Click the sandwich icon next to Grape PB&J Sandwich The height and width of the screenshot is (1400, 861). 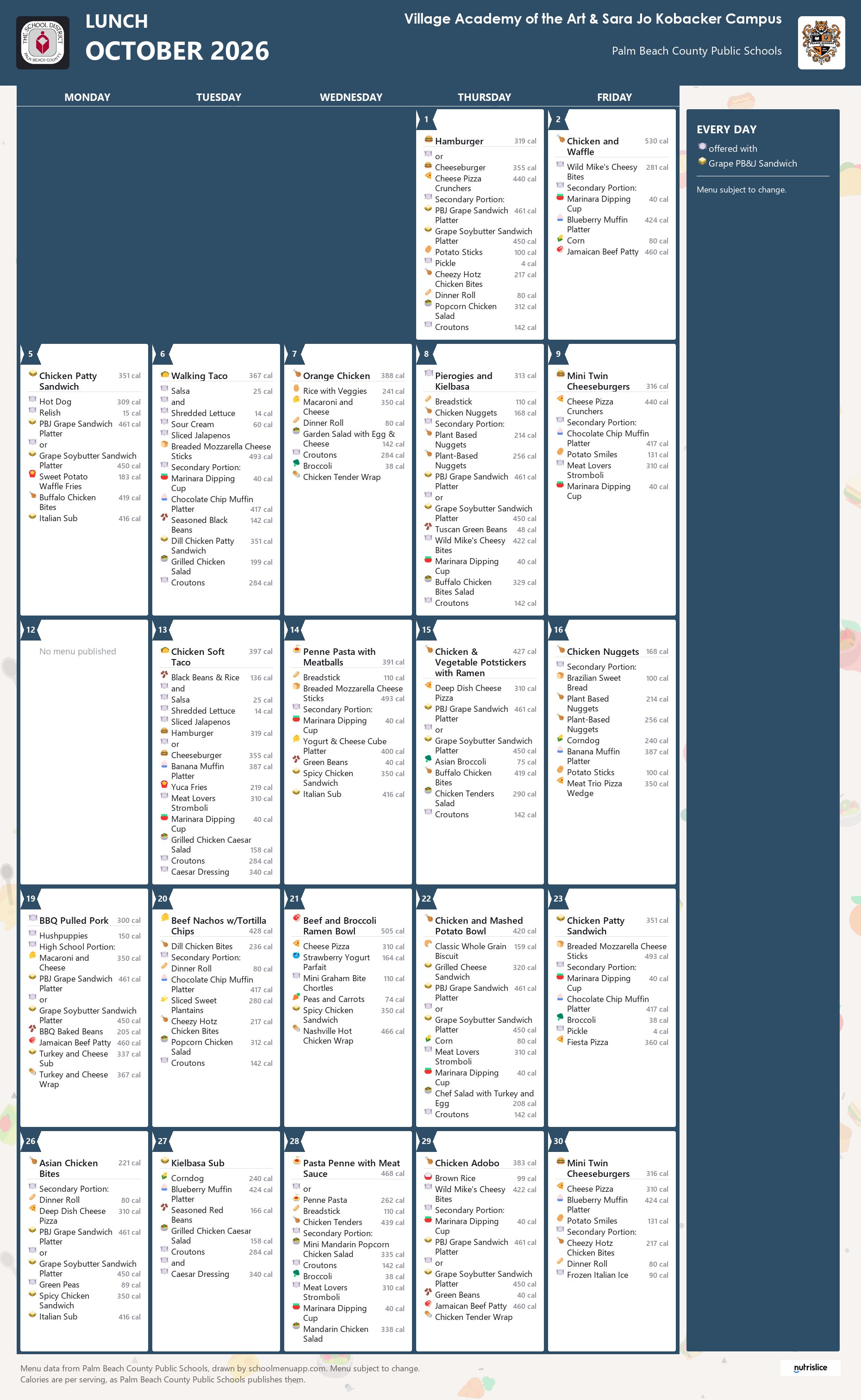702,162
